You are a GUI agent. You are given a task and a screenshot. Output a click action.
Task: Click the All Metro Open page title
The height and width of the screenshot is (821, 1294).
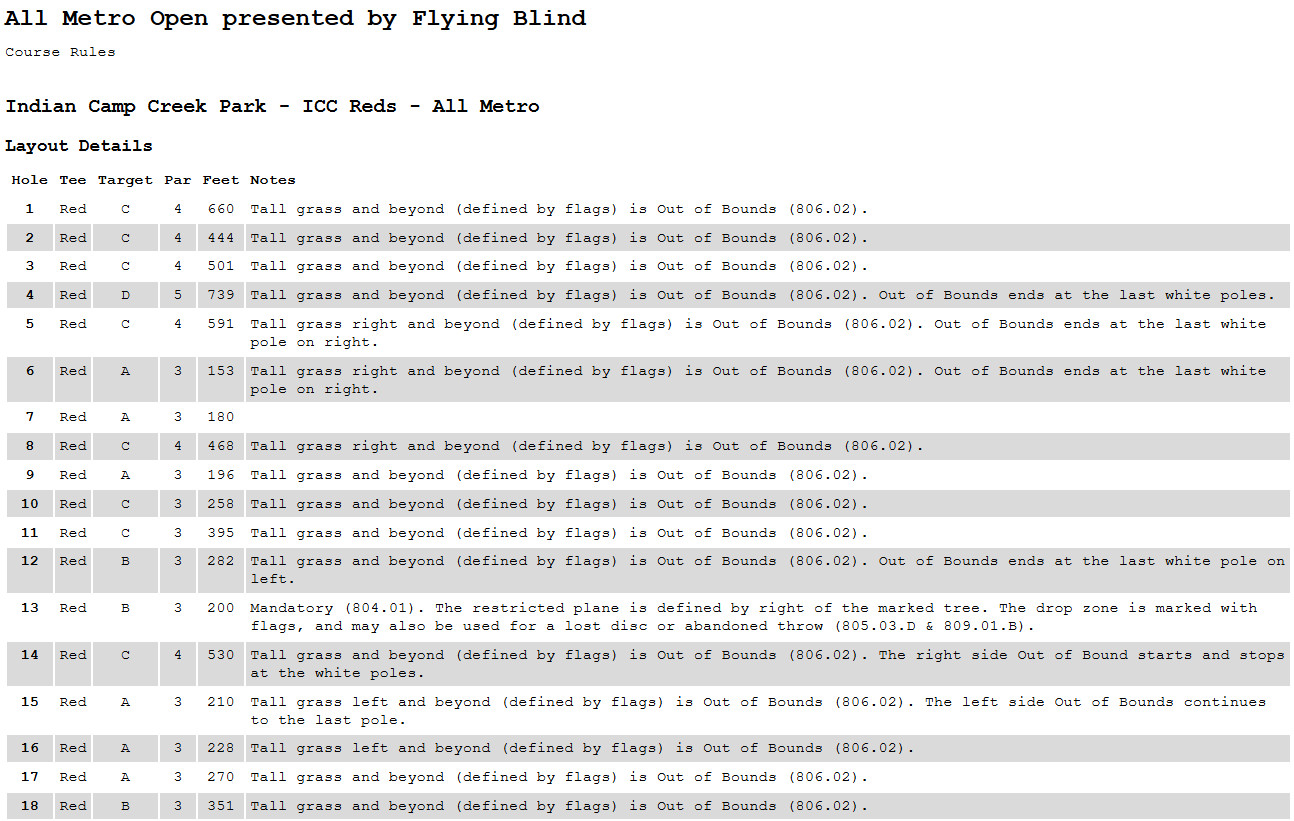(x=295, y=19)
